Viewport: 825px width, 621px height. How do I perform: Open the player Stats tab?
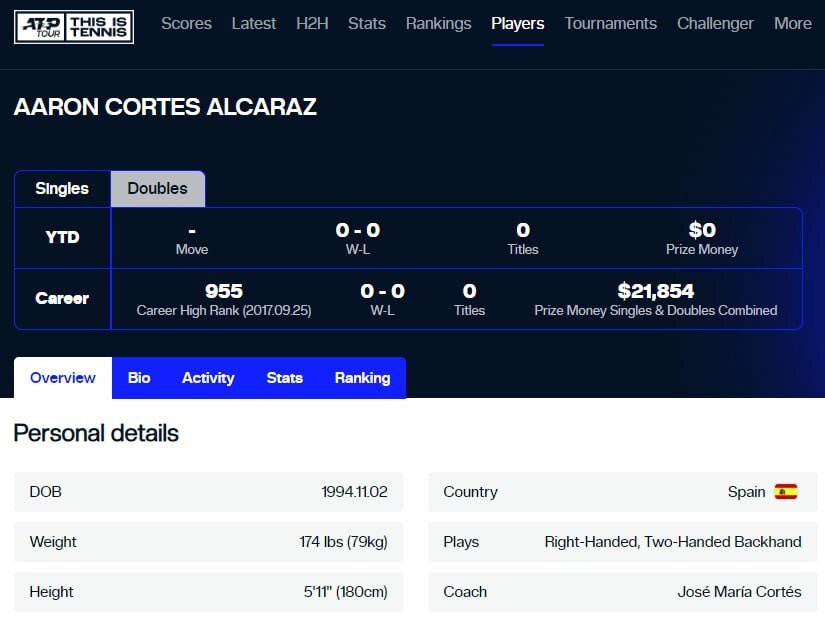(x=284, y=378)
